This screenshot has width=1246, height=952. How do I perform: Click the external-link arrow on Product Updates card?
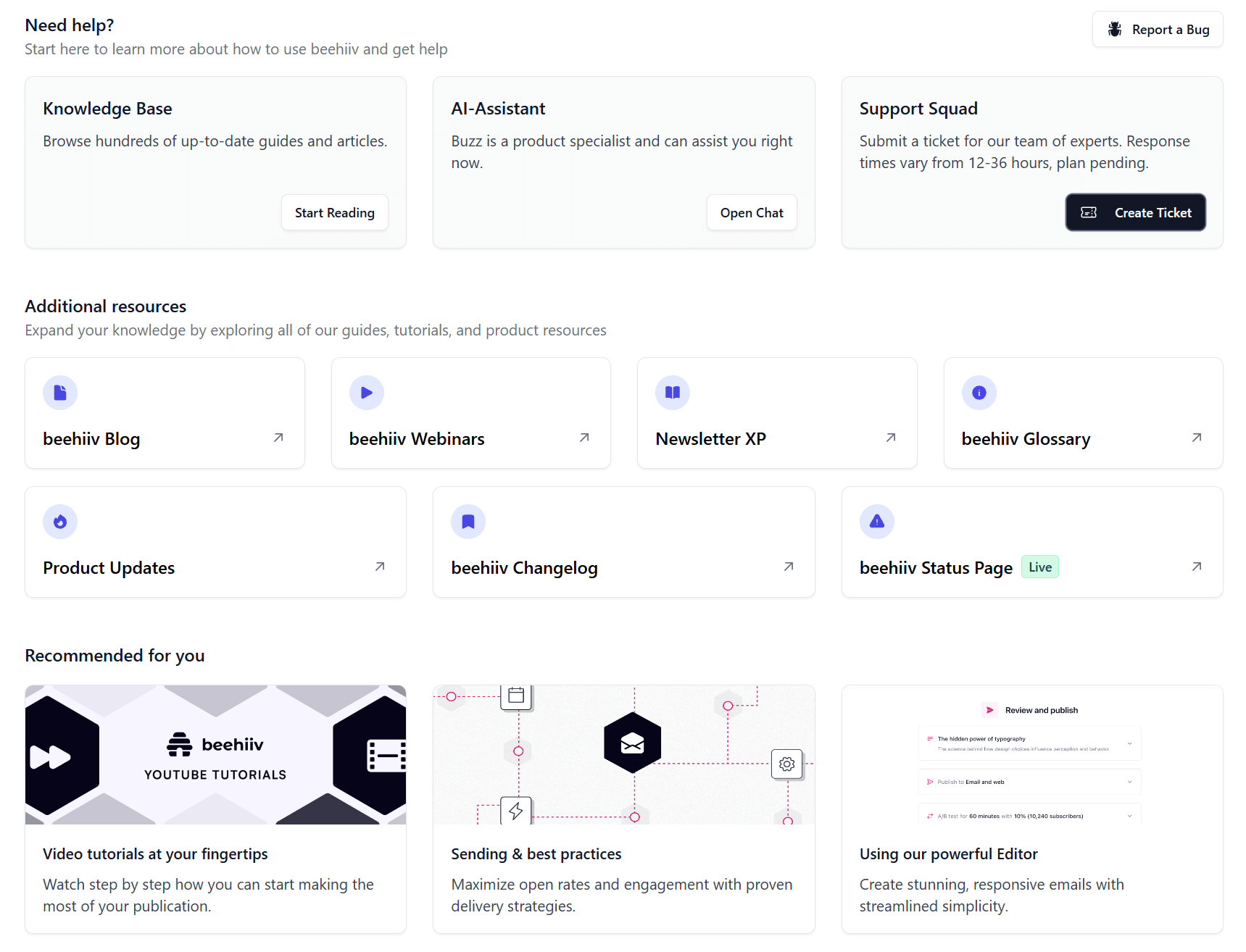pos(378,567)
